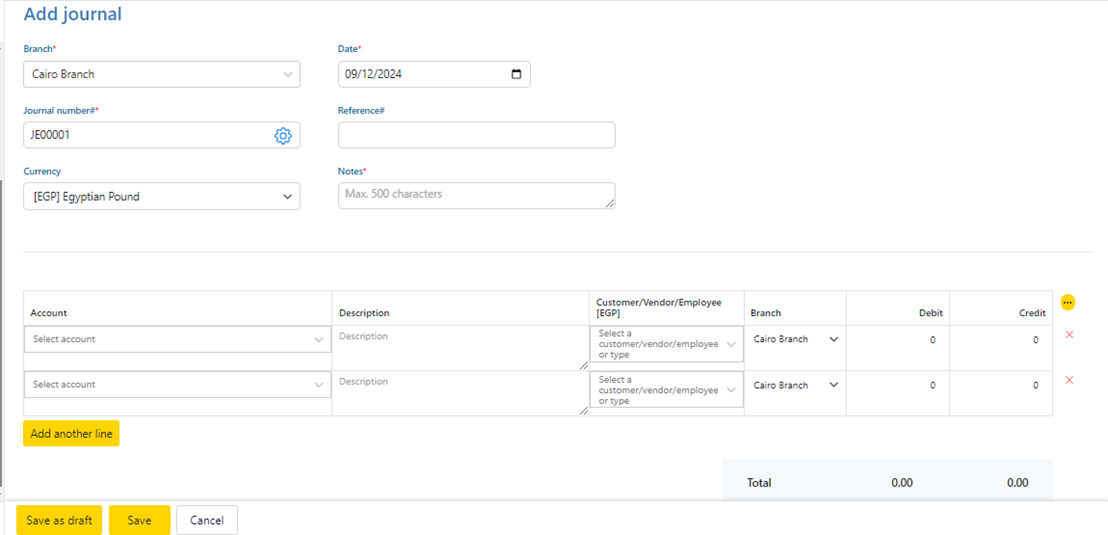The height and width of the screenshot is (535, 1108).
Task: Cancel the journal entry
Action: [x=207, y=521]
